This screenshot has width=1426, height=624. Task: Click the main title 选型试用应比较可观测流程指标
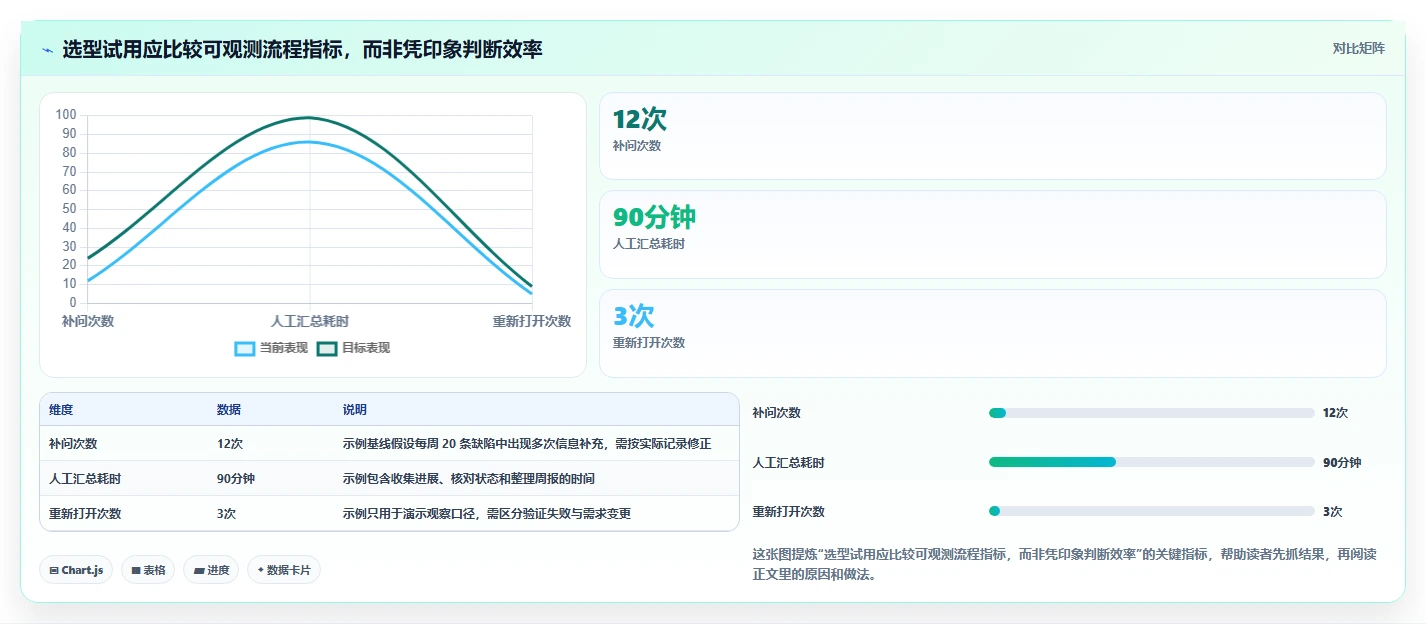(302, 49)
